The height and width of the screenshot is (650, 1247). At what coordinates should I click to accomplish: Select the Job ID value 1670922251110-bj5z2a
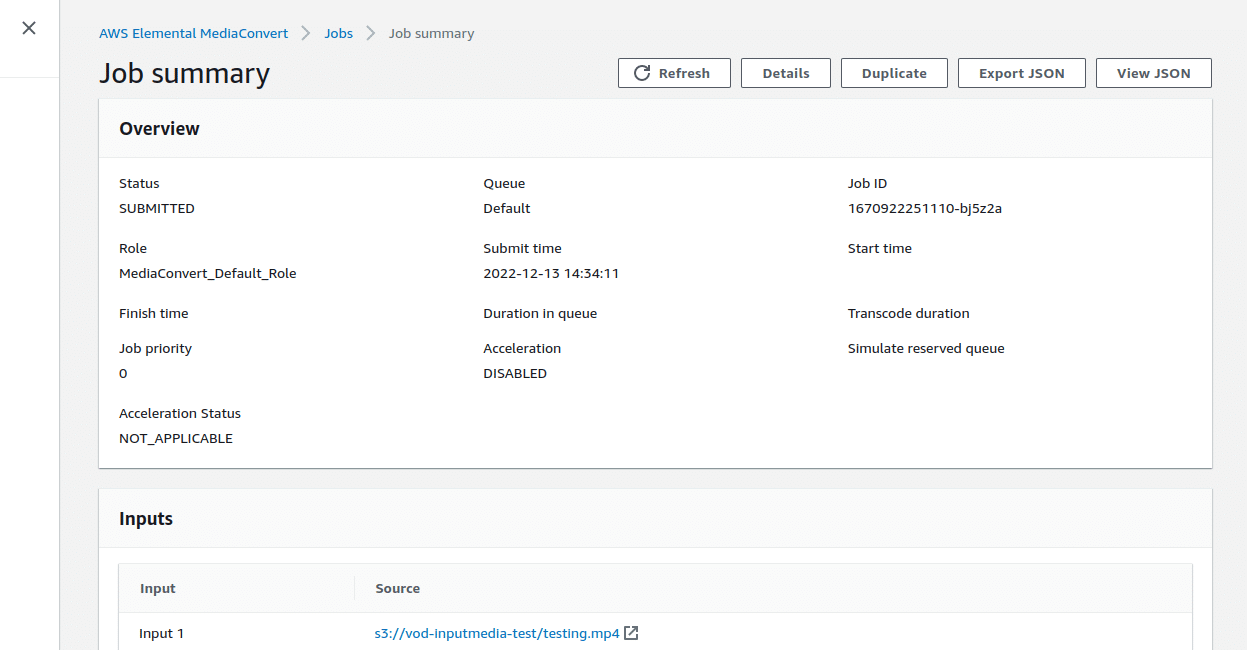pyautogui.click(x=924, y=209)
